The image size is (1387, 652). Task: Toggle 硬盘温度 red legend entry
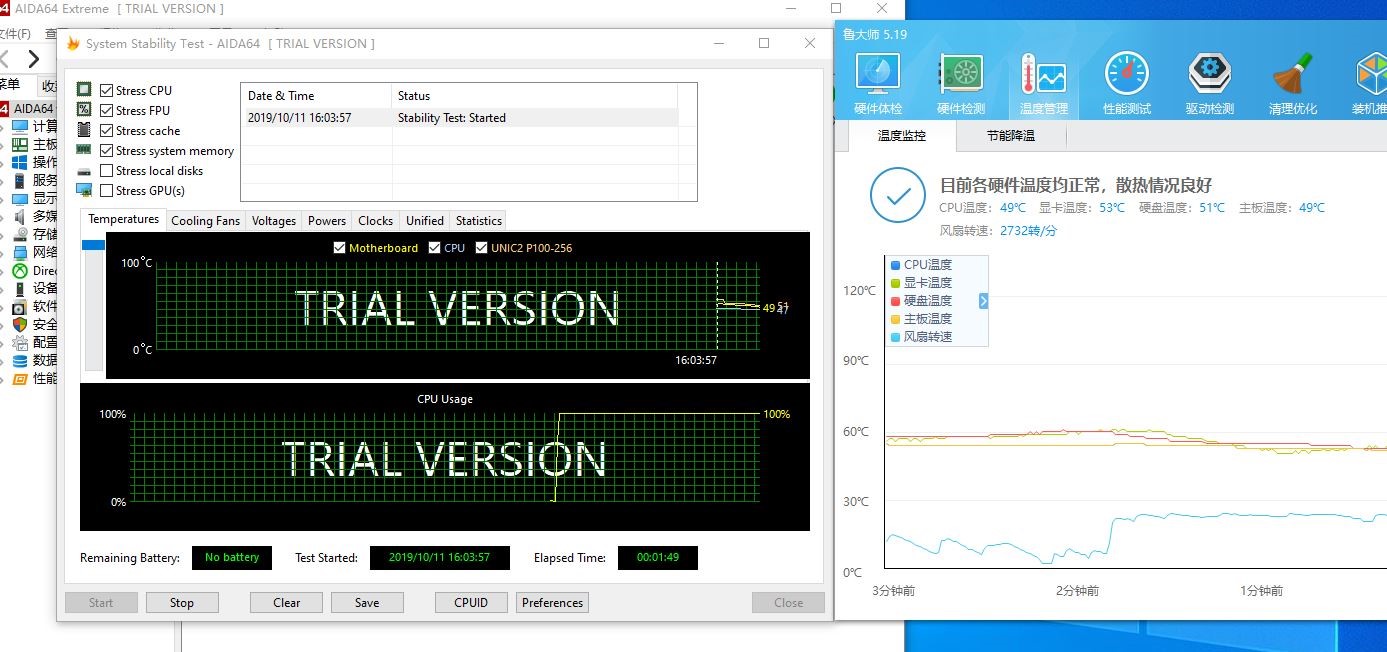(921, 301)
